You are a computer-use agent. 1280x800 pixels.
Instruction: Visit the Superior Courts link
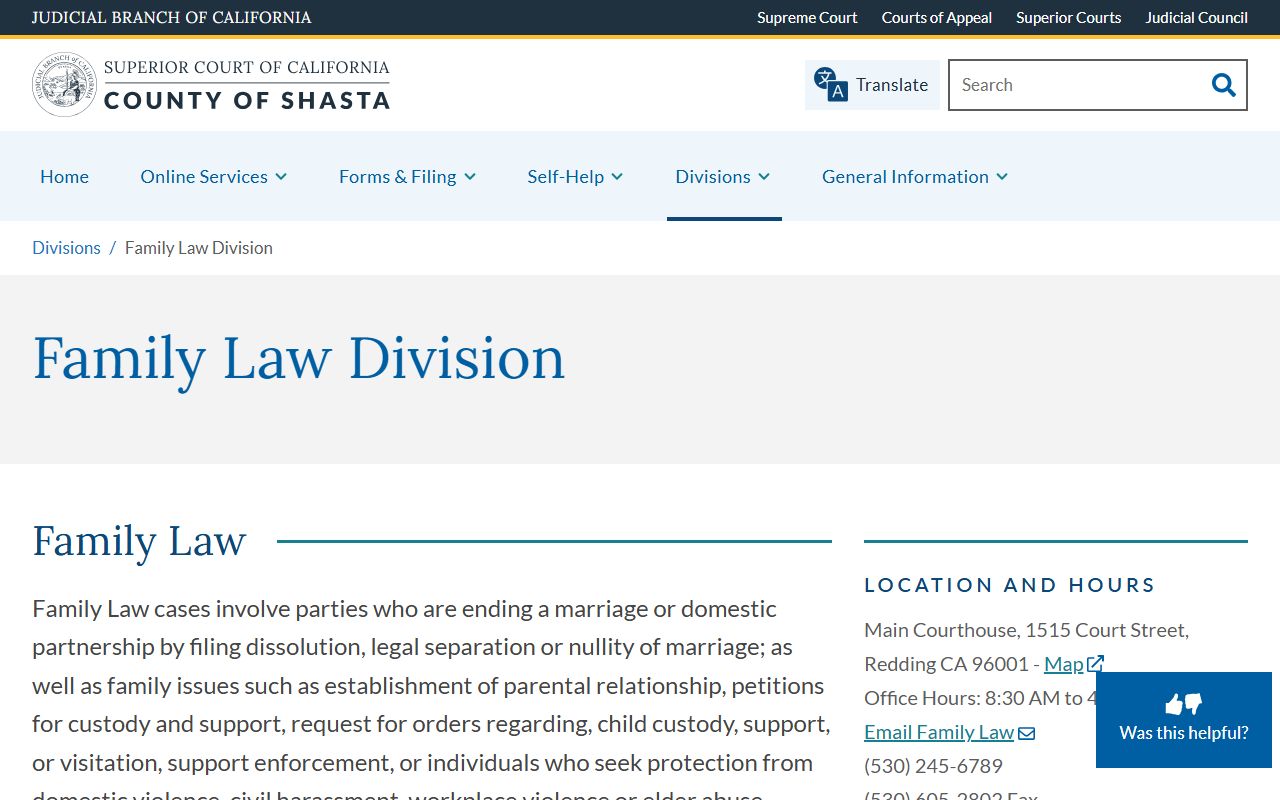(1069, 17)
